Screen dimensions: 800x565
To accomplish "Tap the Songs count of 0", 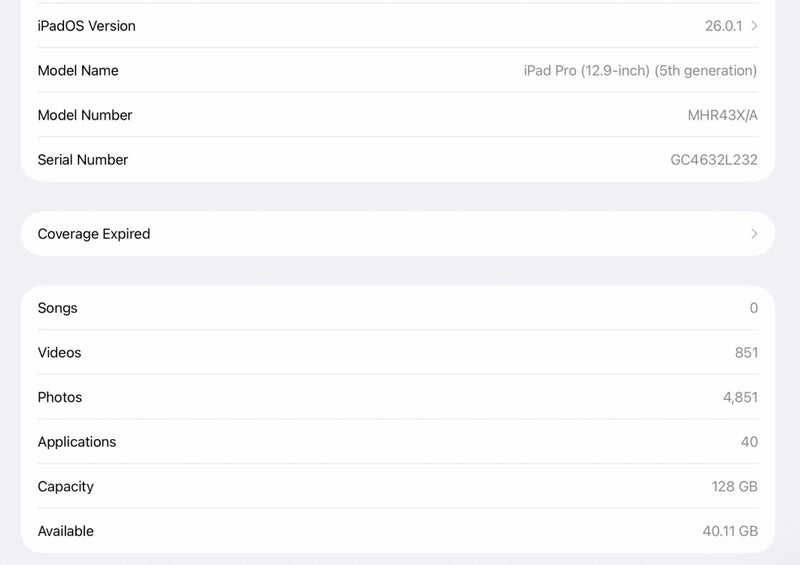I will pos(753,308).
